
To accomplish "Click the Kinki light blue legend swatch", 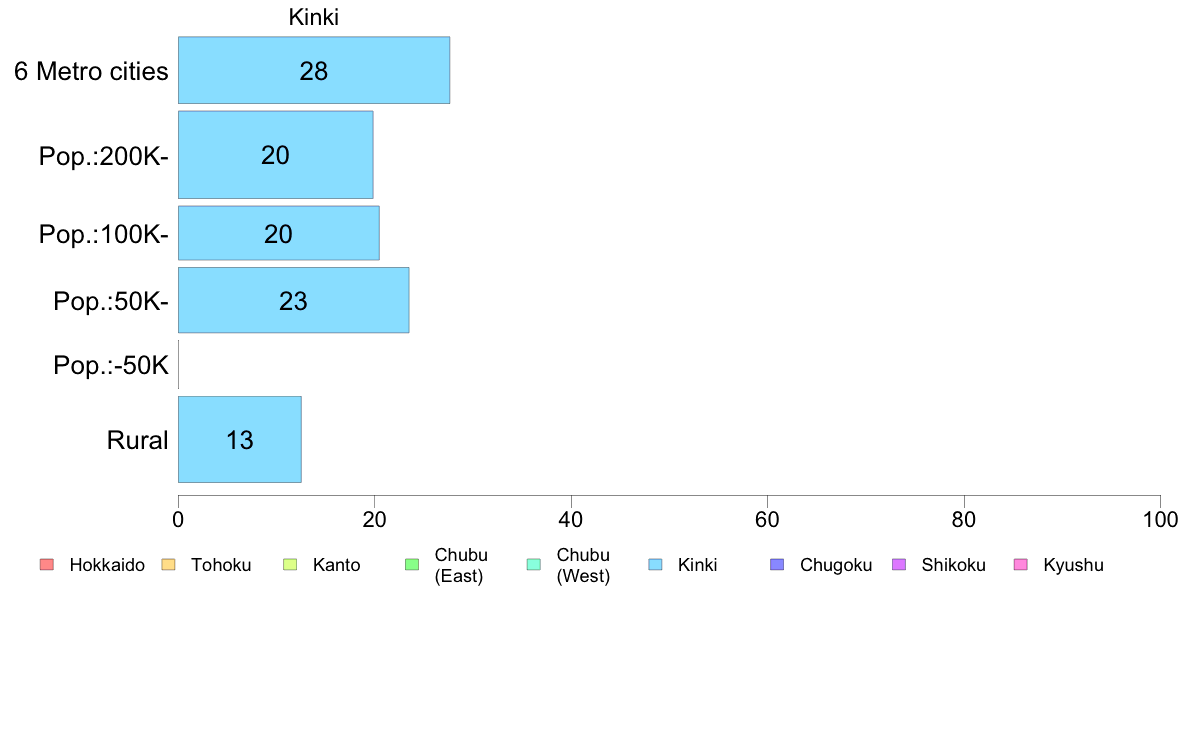I will click(655, 565).
